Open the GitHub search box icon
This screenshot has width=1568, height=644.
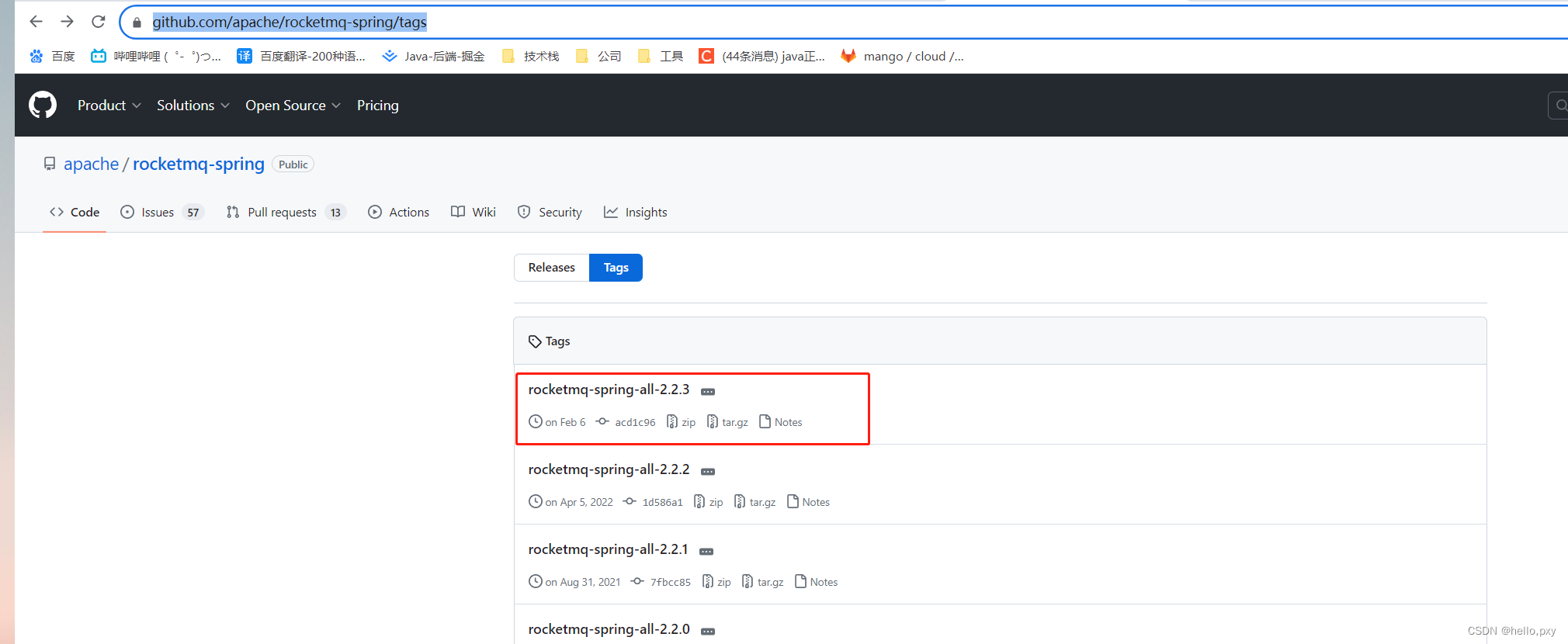(1560, 105)
